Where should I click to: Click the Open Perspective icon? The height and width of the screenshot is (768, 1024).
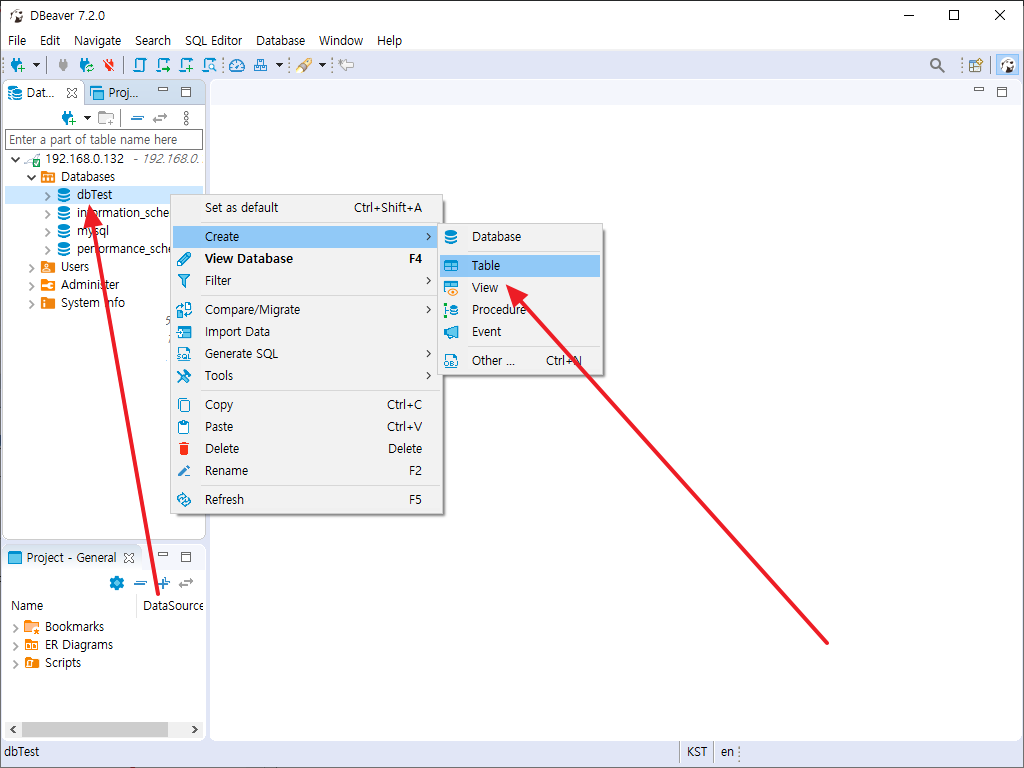976,65
